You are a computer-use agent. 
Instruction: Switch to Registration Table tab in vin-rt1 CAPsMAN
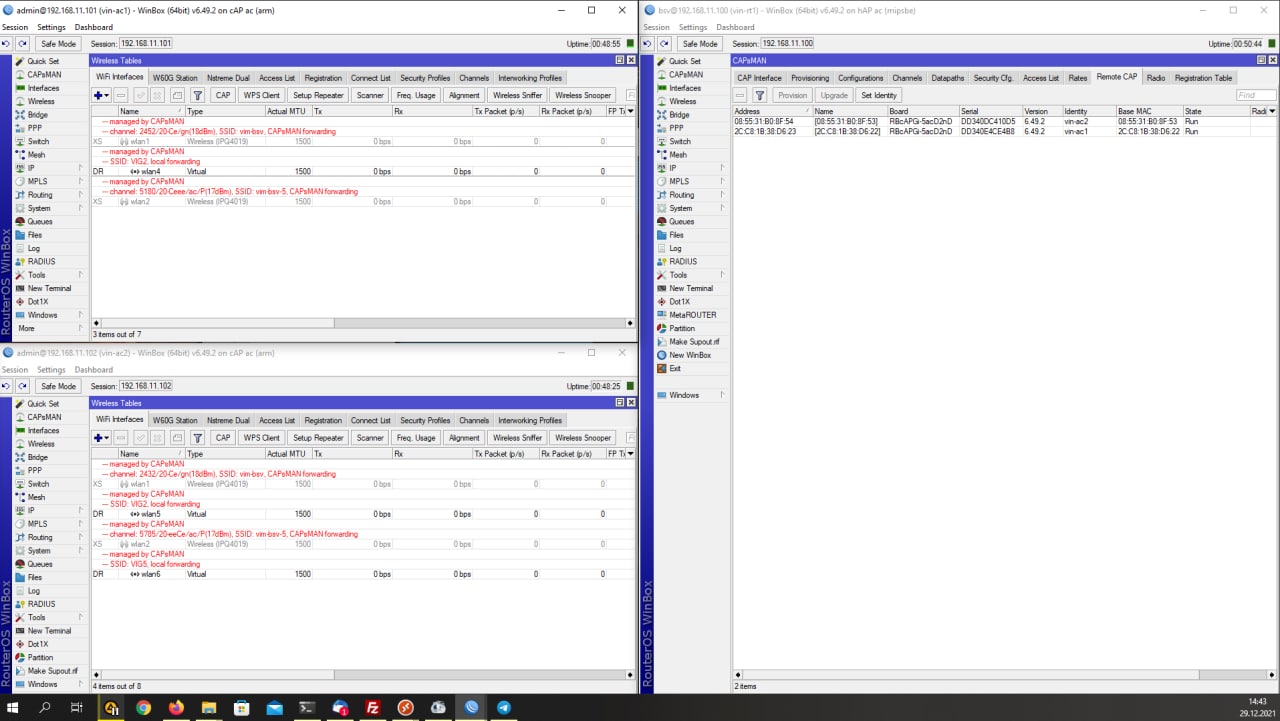click(x=1204, y=78)
